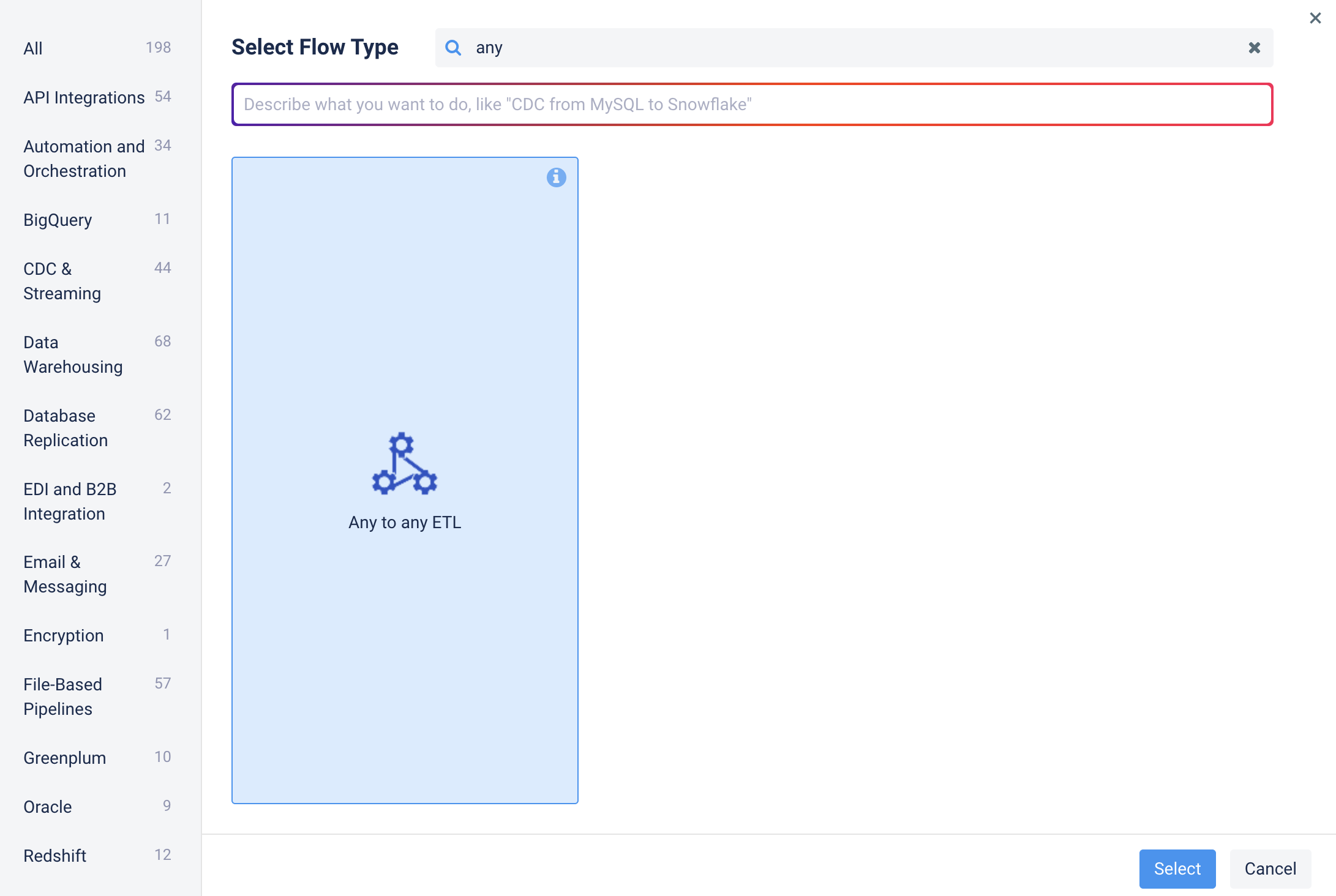Show Email & Messaging flows
1336x896 pixels.
pyautogui.click(x=64, y=574)
